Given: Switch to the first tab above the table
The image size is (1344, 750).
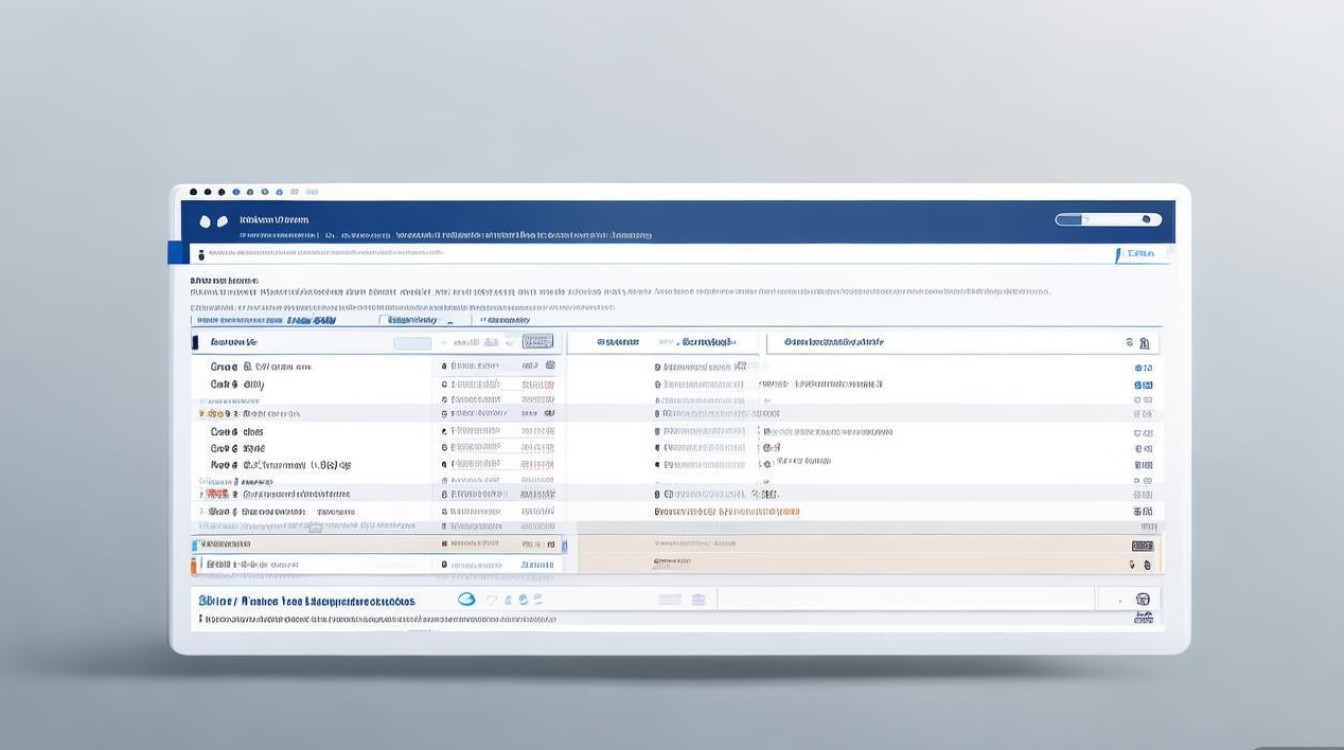Looking at the screenshot, I should (x=265, y=321).
